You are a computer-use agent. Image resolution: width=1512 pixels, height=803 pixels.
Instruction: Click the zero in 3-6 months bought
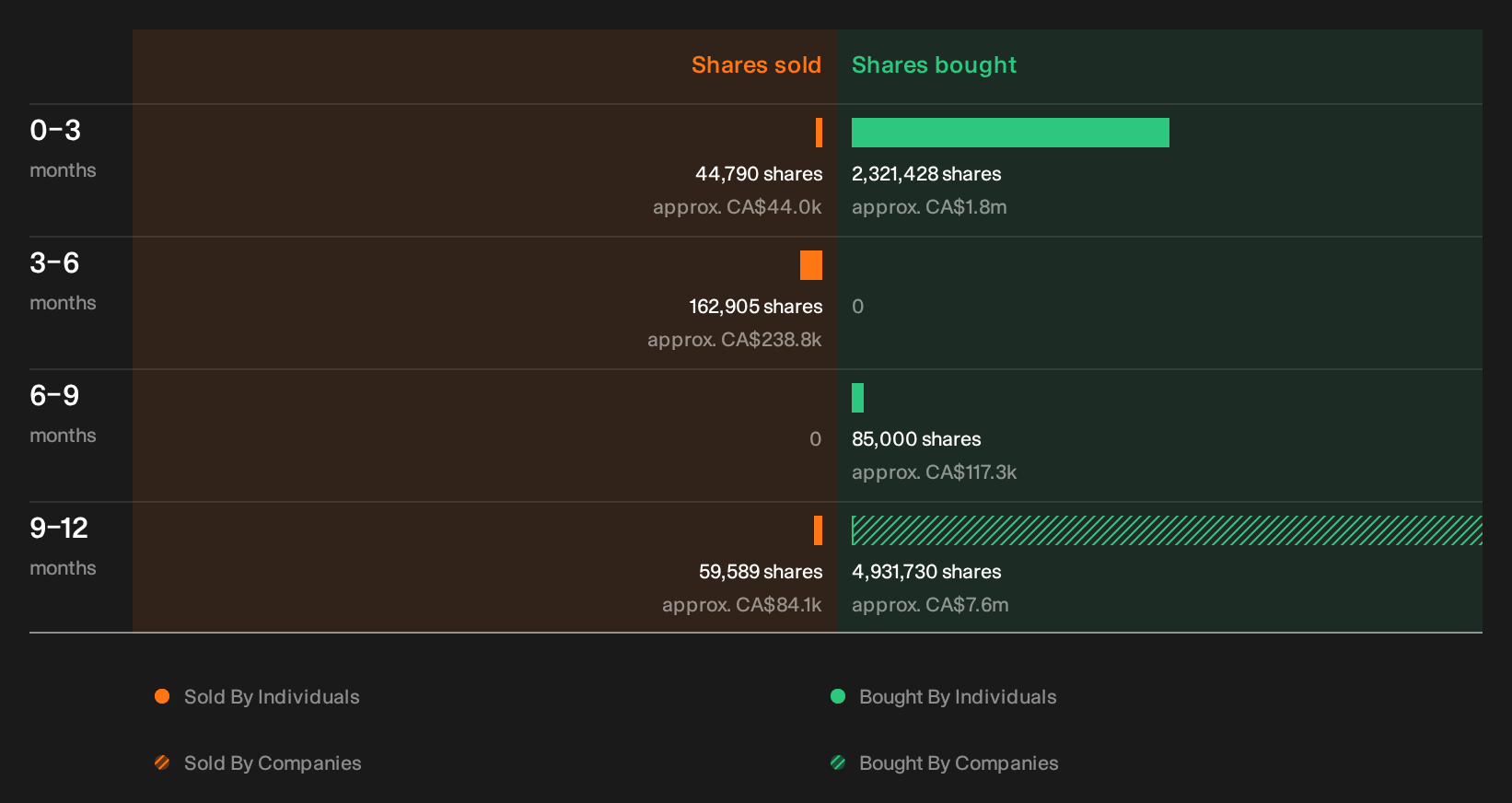(858, 307)
